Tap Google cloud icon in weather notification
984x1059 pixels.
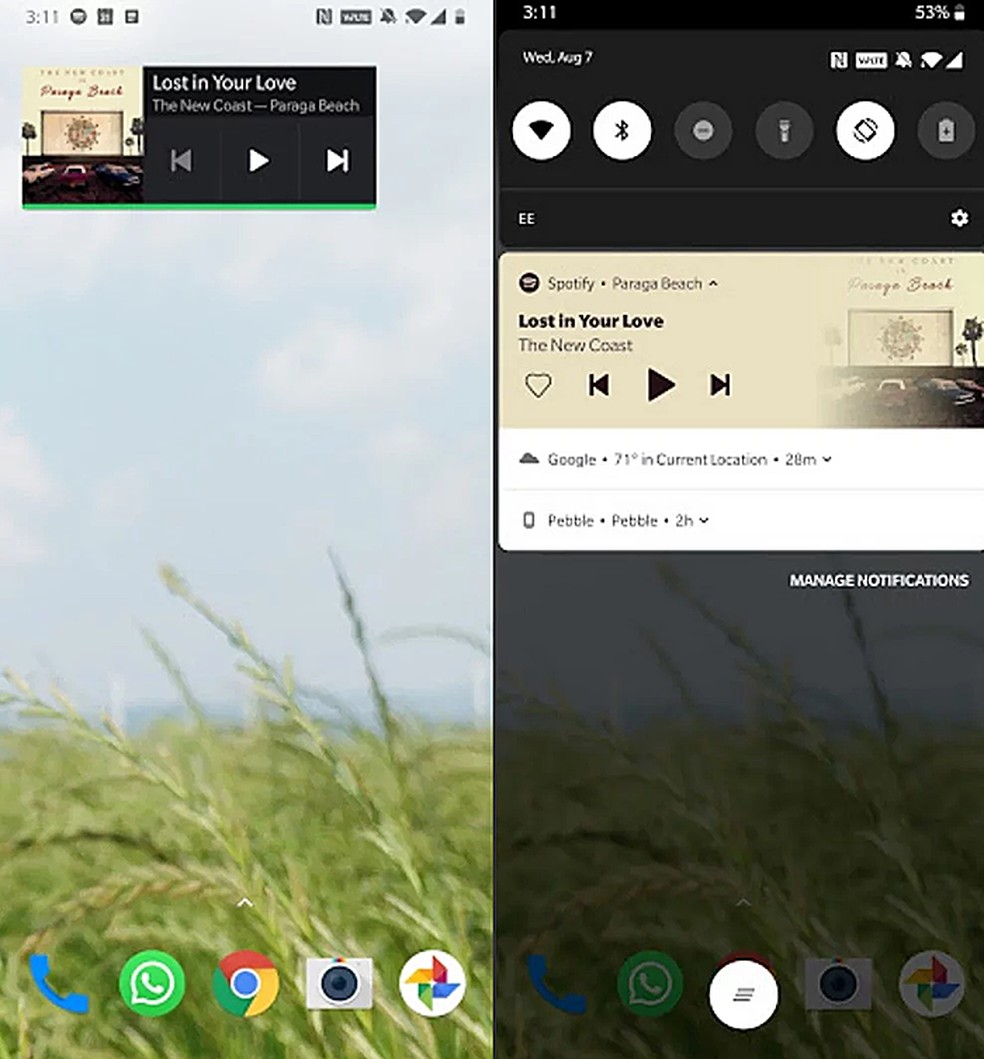click(x=529, y=459)
